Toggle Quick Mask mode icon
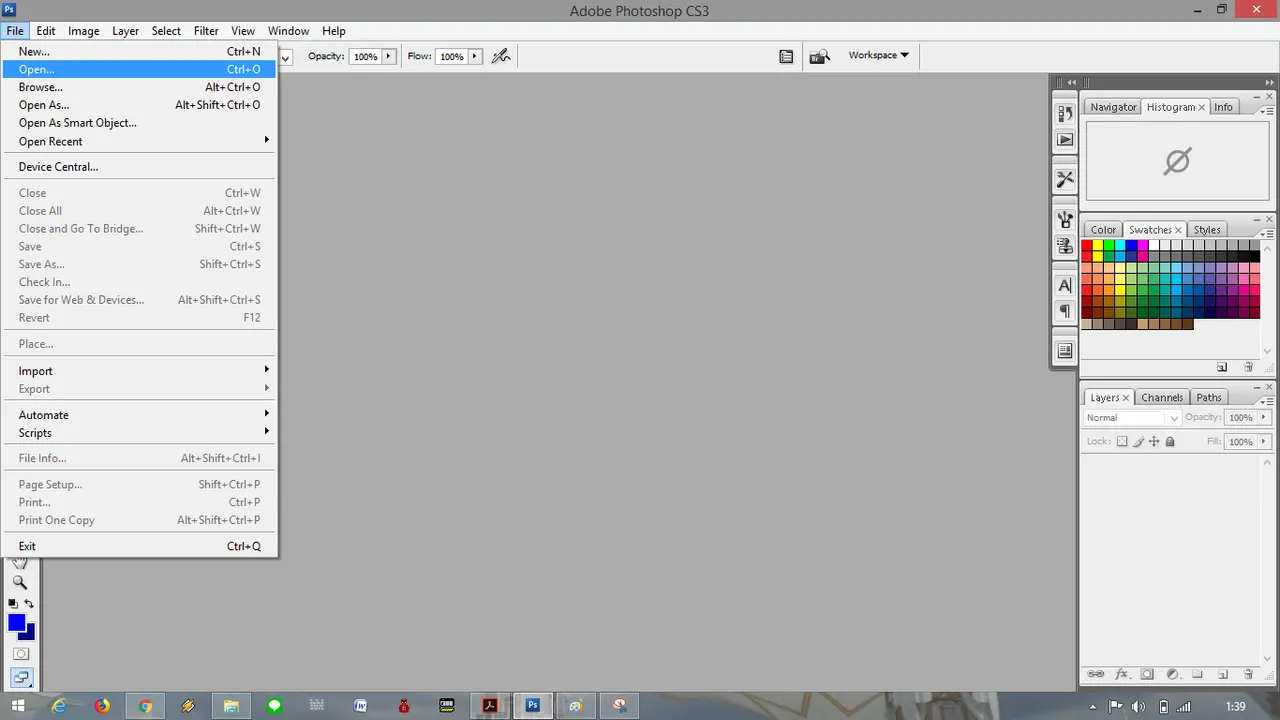Image resolution: width=1280 pixels, height=720 pixels. tap(20, 654)
